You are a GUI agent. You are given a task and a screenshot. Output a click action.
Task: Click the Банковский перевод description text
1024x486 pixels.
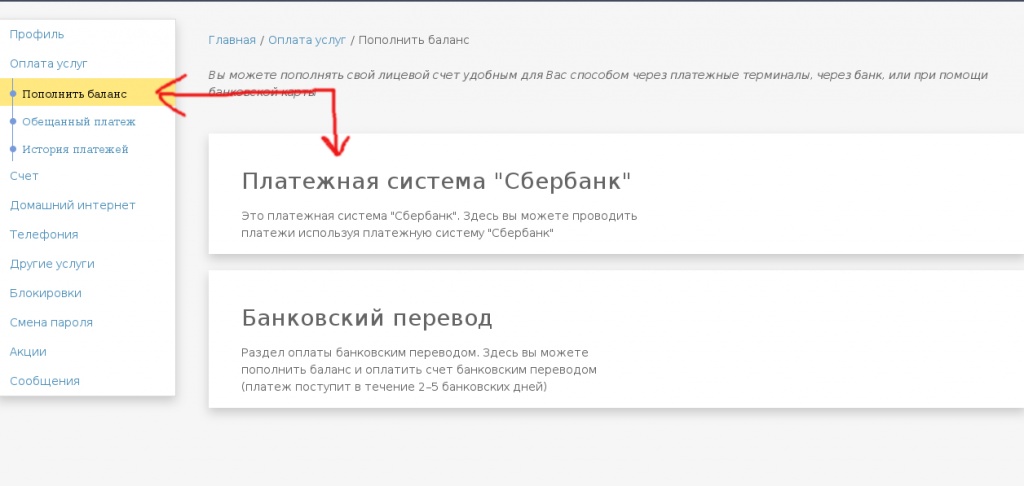419,370
